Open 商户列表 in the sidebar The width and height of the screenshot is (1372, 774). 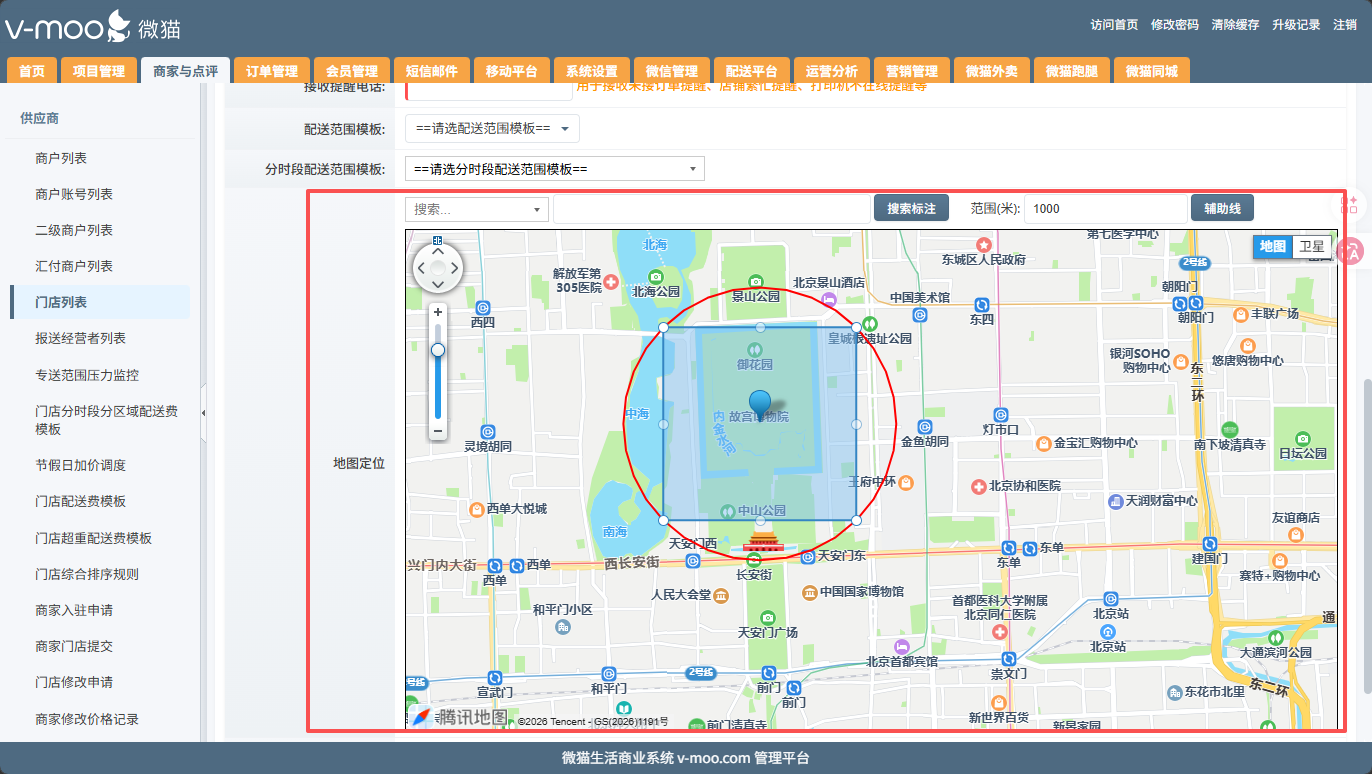(61, 158)
